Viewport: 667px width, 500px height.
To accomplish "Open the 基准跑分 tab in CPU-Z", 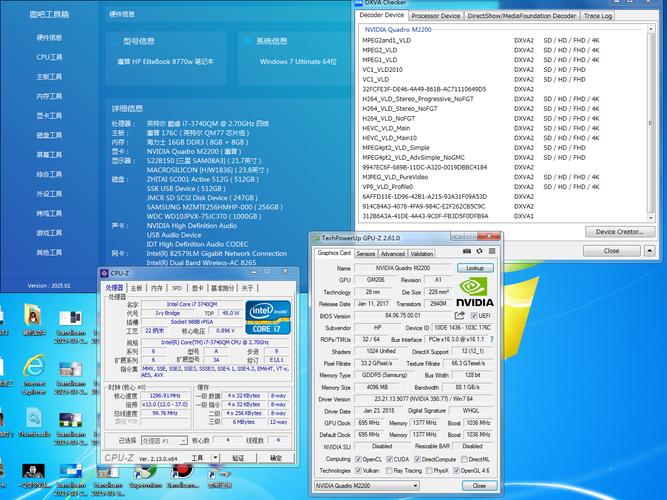I will pyautogui.click(x=222, y=288).
